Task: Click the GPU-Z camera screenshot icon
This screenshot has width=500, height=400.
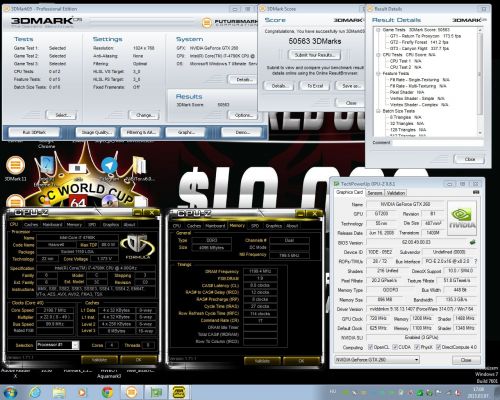Action: [x=476, y=192]
